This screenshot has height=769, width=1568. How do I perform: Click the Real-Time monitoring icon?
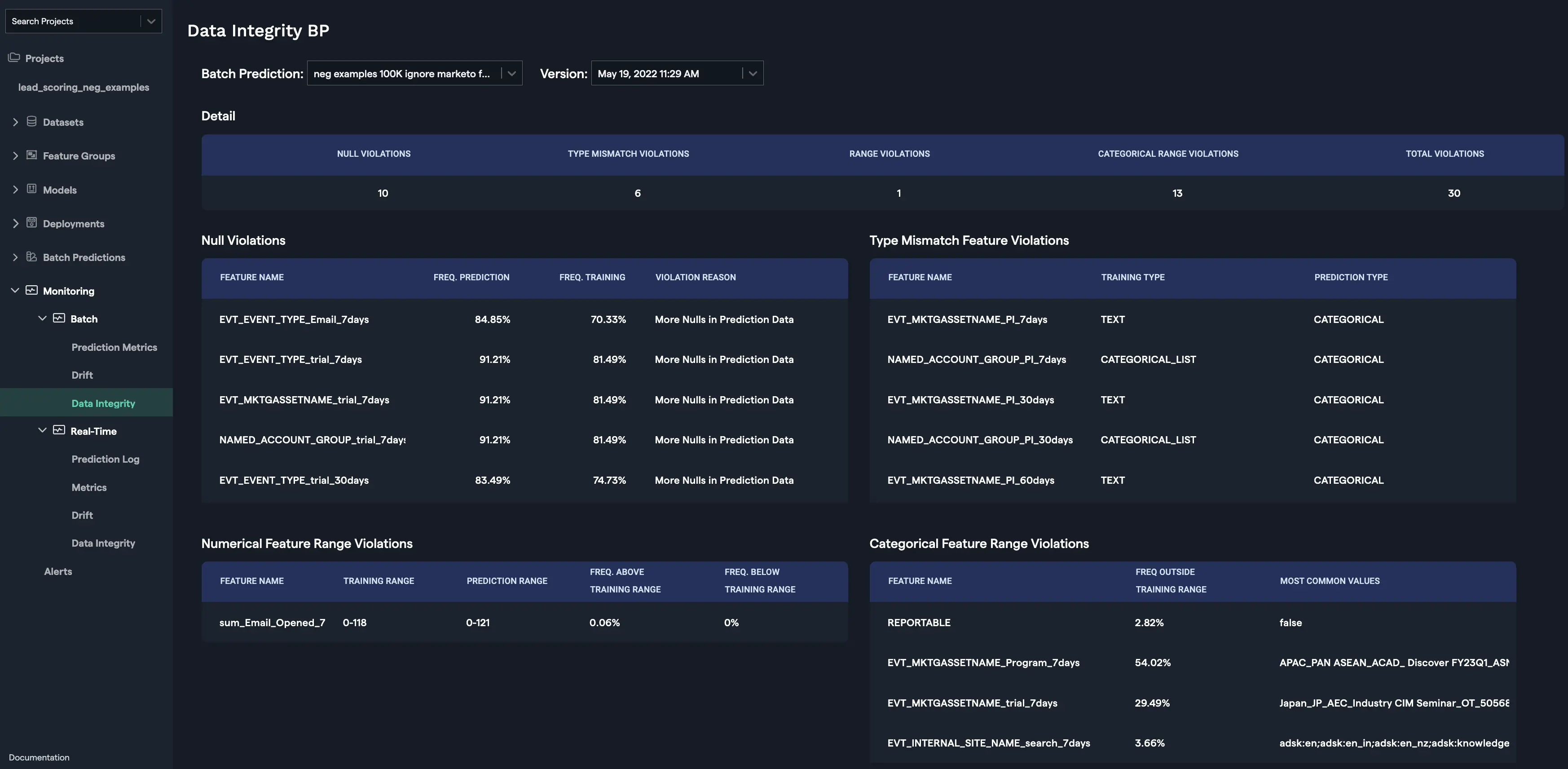point(58,430)
